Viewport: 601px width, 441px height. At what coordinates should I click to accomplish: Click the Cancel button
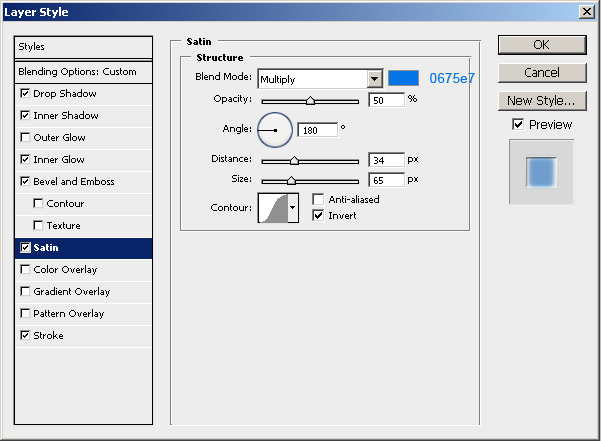pos(541,72)
